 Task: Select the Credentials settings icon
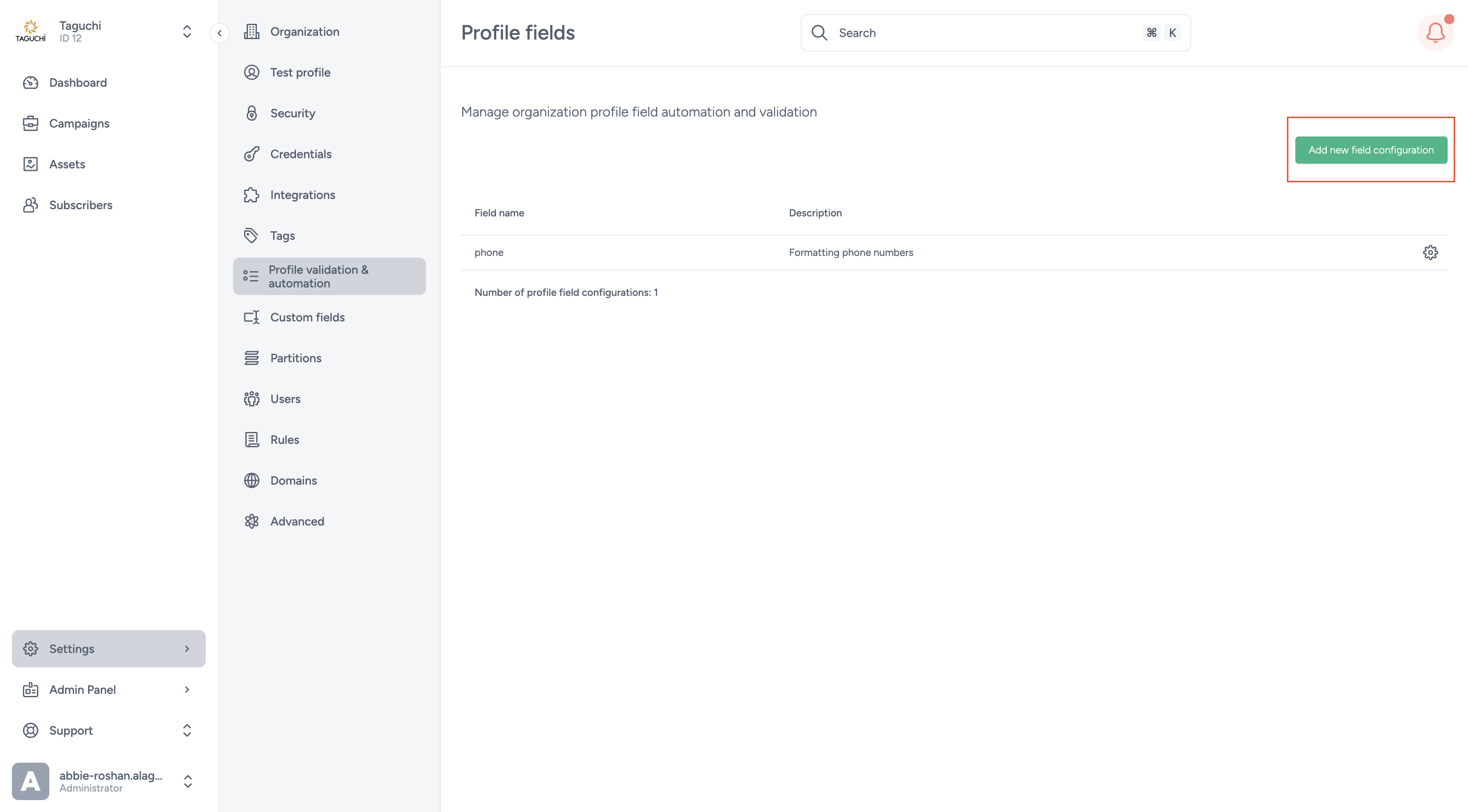click(252, 154)
